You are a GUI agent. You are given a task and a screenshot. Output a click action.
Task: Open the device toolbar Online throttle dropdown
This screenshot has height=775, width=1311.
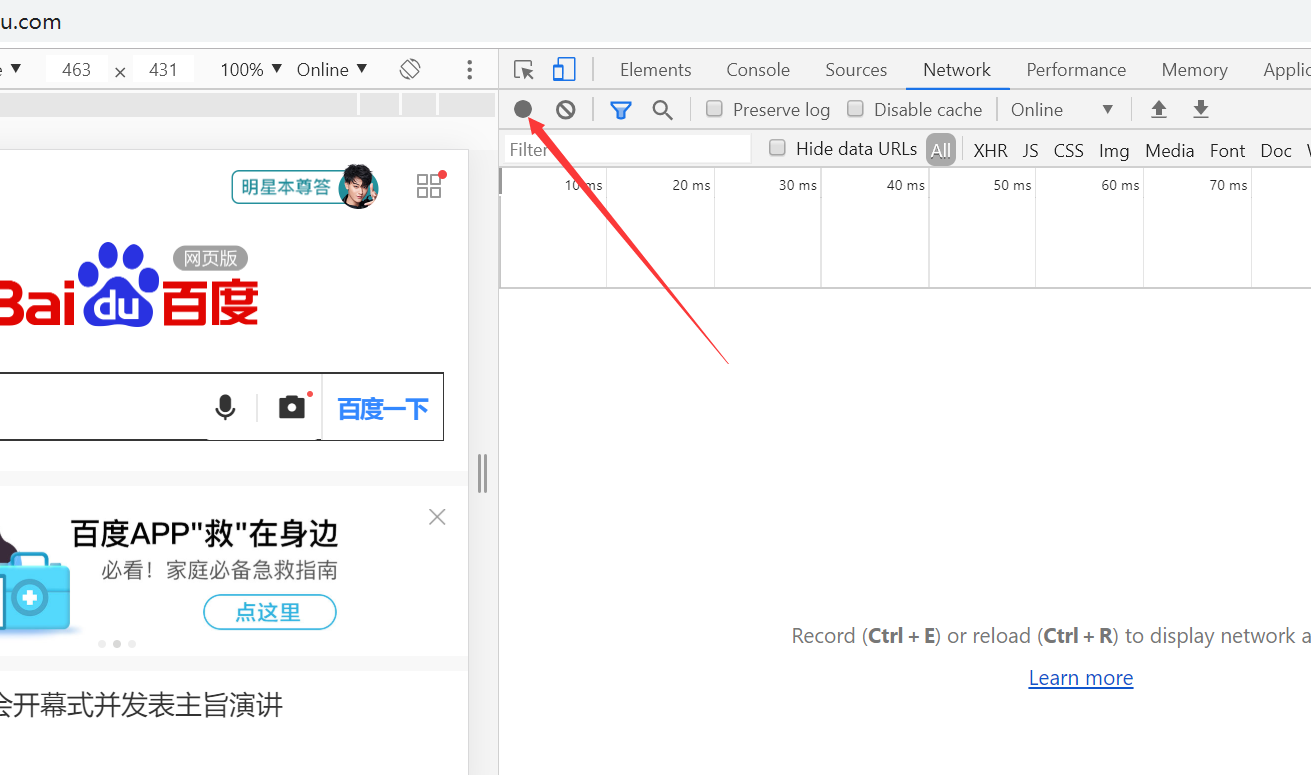332,69
